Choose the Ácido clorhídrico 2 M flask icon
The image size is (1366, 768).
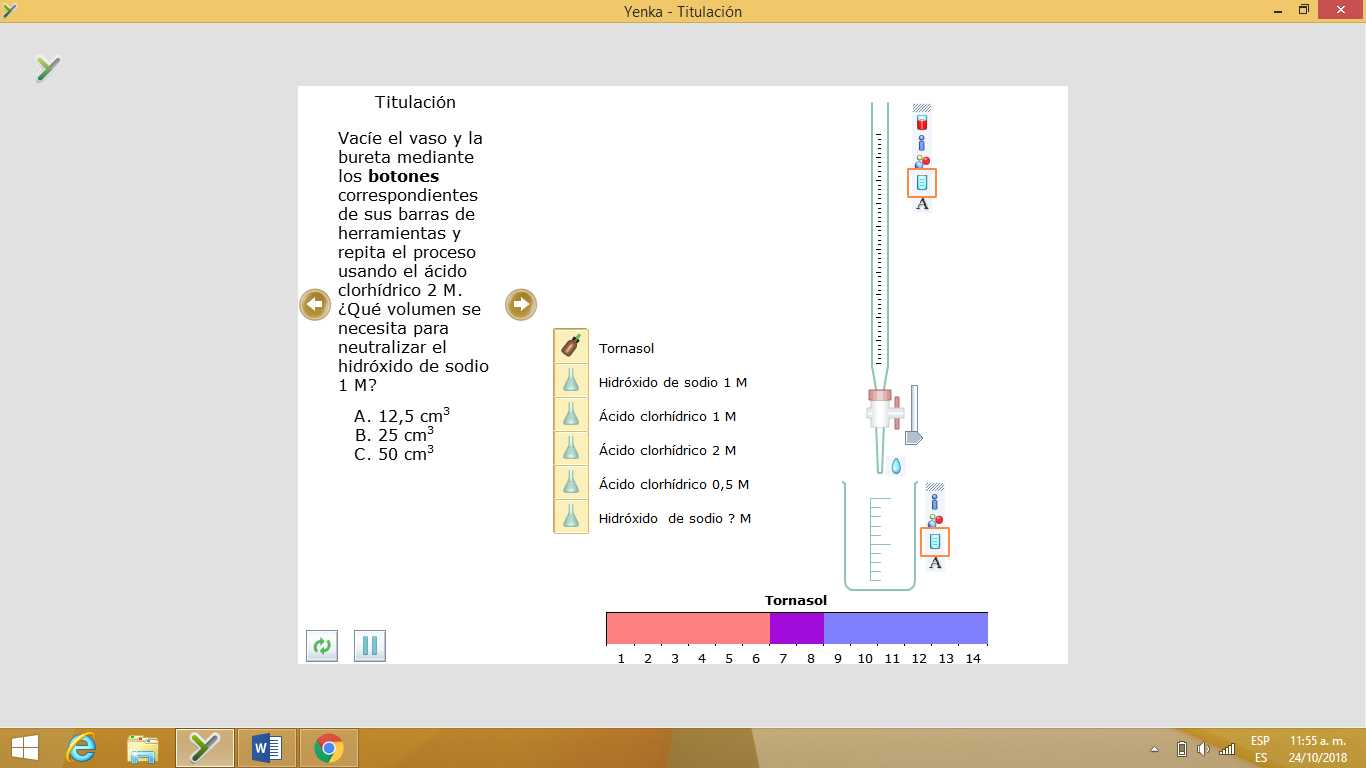(571, 449)
